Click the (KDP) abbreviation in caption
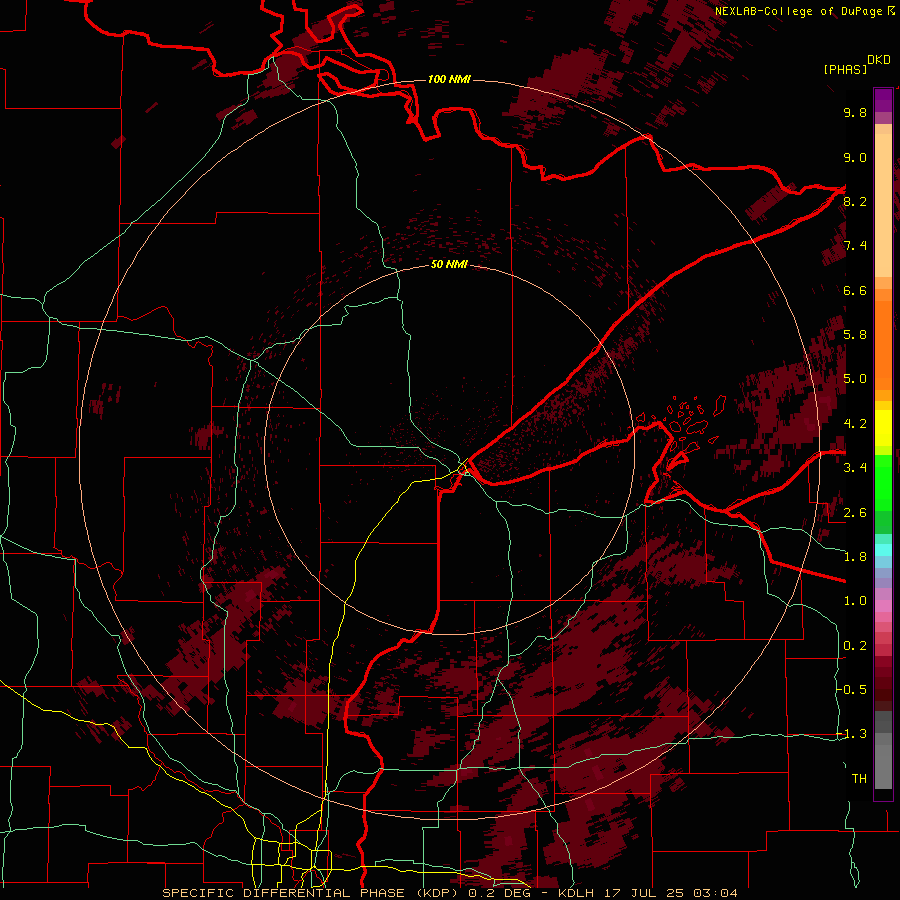 click(438, 893)
